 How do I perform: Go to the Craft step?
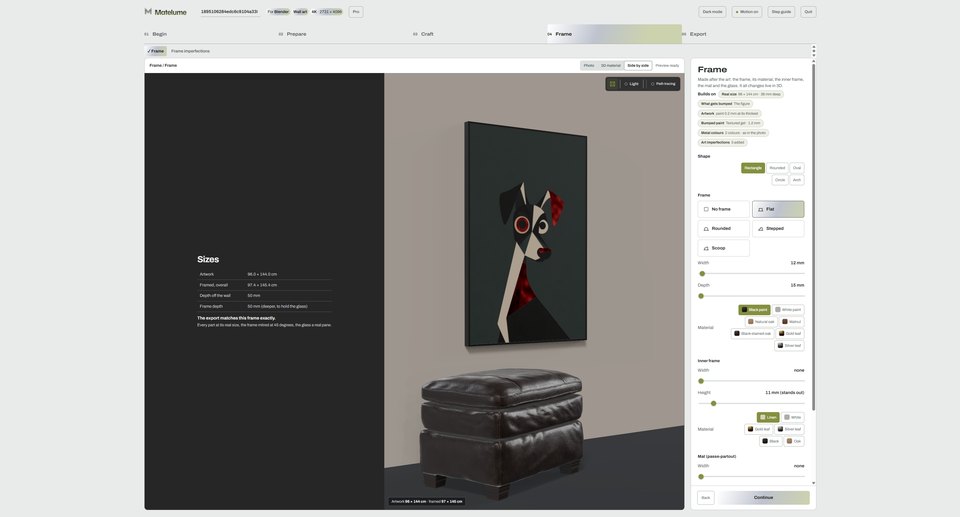tap(479, 34)
